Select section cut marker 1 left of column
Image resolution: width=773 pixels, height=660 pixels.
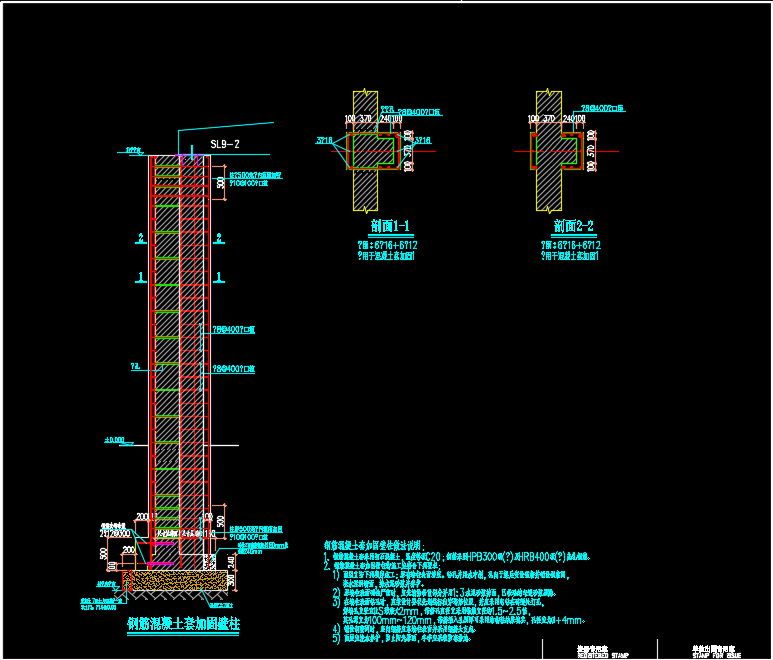(x=141, y=277)
